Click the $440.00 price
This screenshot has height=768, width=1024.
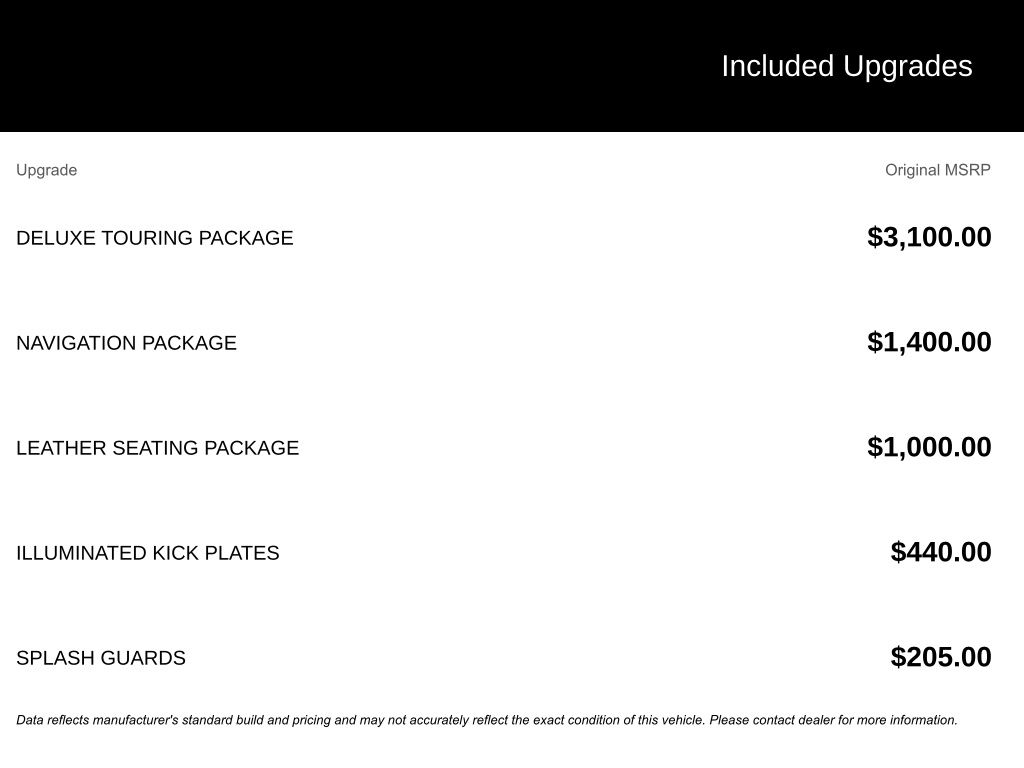tap(941, 552)
